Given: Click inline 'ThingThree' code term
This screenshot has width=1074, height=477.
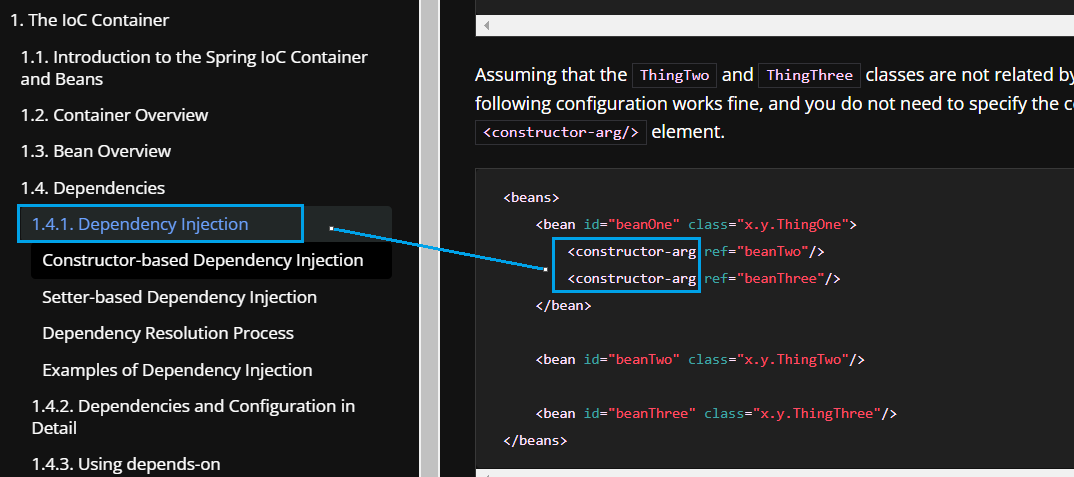Looking at the screenshot, I should click(809, 75).
